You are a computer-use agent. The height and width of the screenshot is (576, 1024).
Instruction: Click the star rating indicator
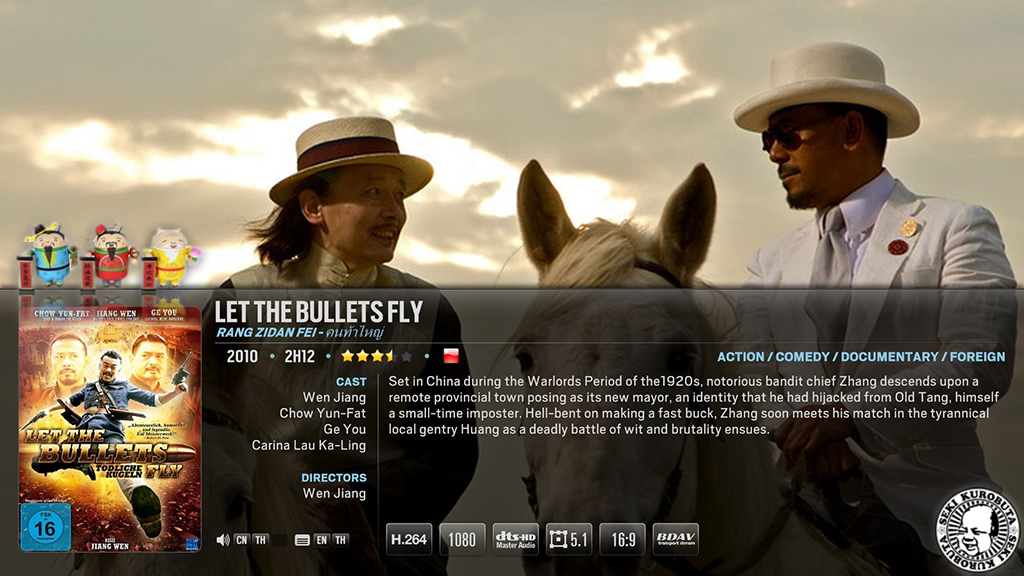point(377,356)
